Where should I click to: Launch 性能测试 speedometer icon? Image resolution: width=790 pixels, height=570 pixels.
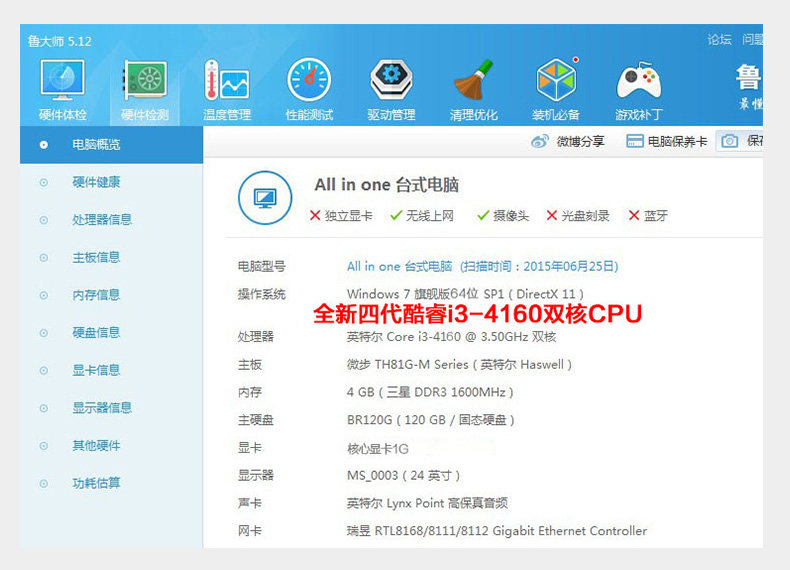click(309, 80)
